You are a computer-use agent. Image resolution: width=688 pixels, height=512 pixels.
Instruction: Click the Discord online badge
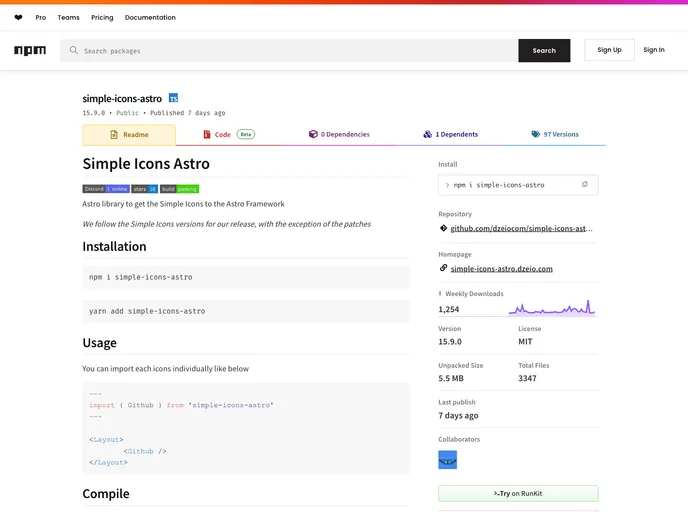click(x=106, y=188)
